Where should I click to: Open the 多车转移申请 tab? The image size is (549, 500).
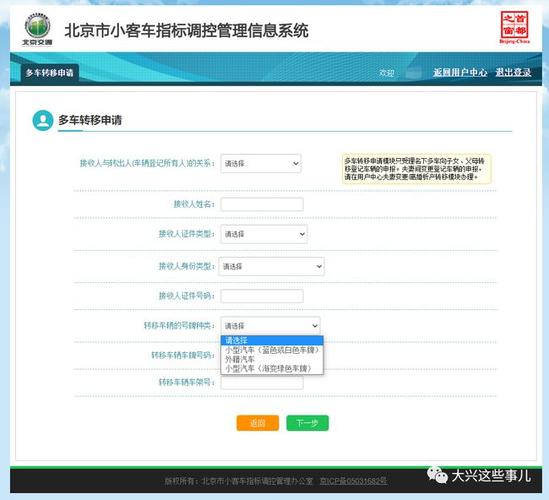49,72
